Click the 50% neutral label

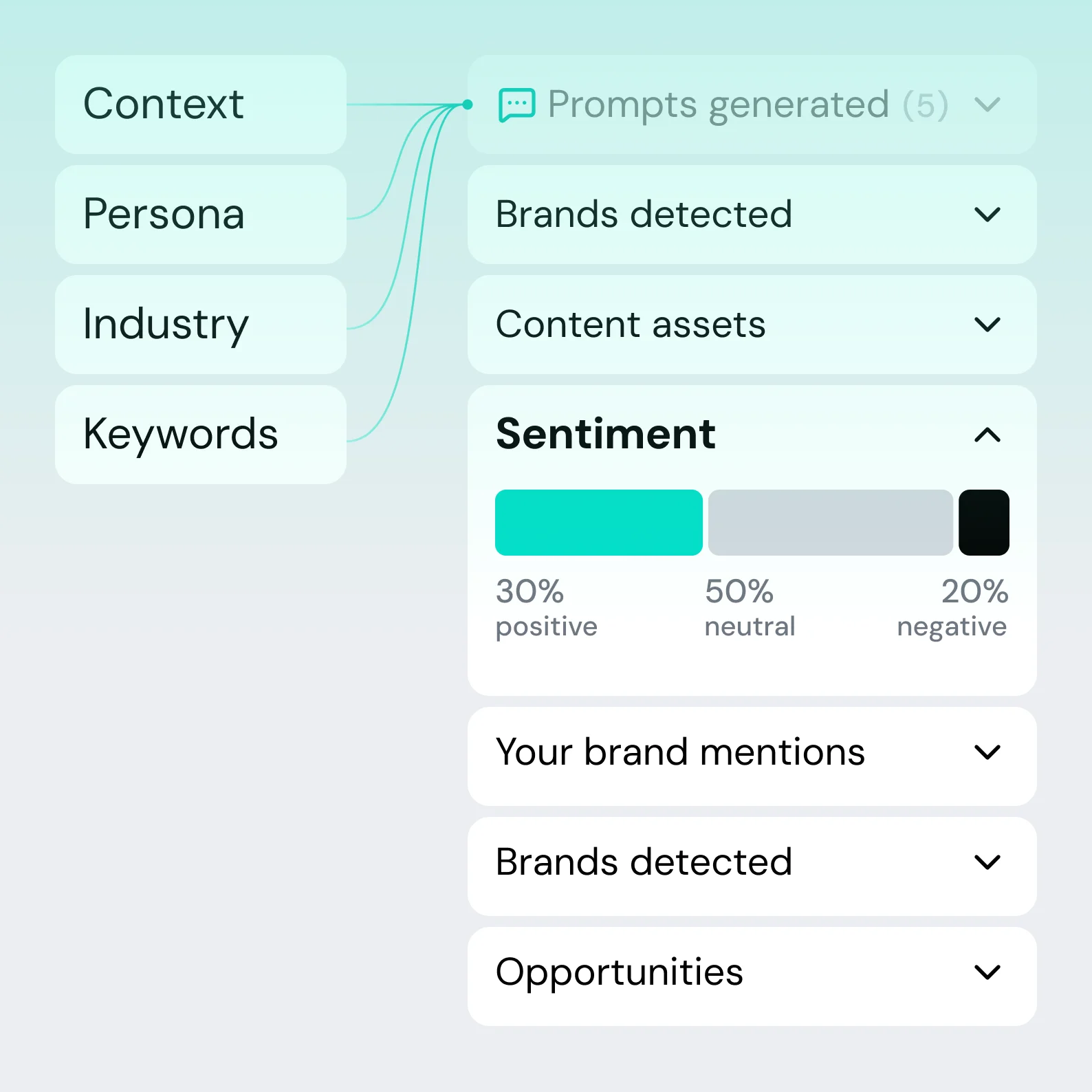point(750,608)
